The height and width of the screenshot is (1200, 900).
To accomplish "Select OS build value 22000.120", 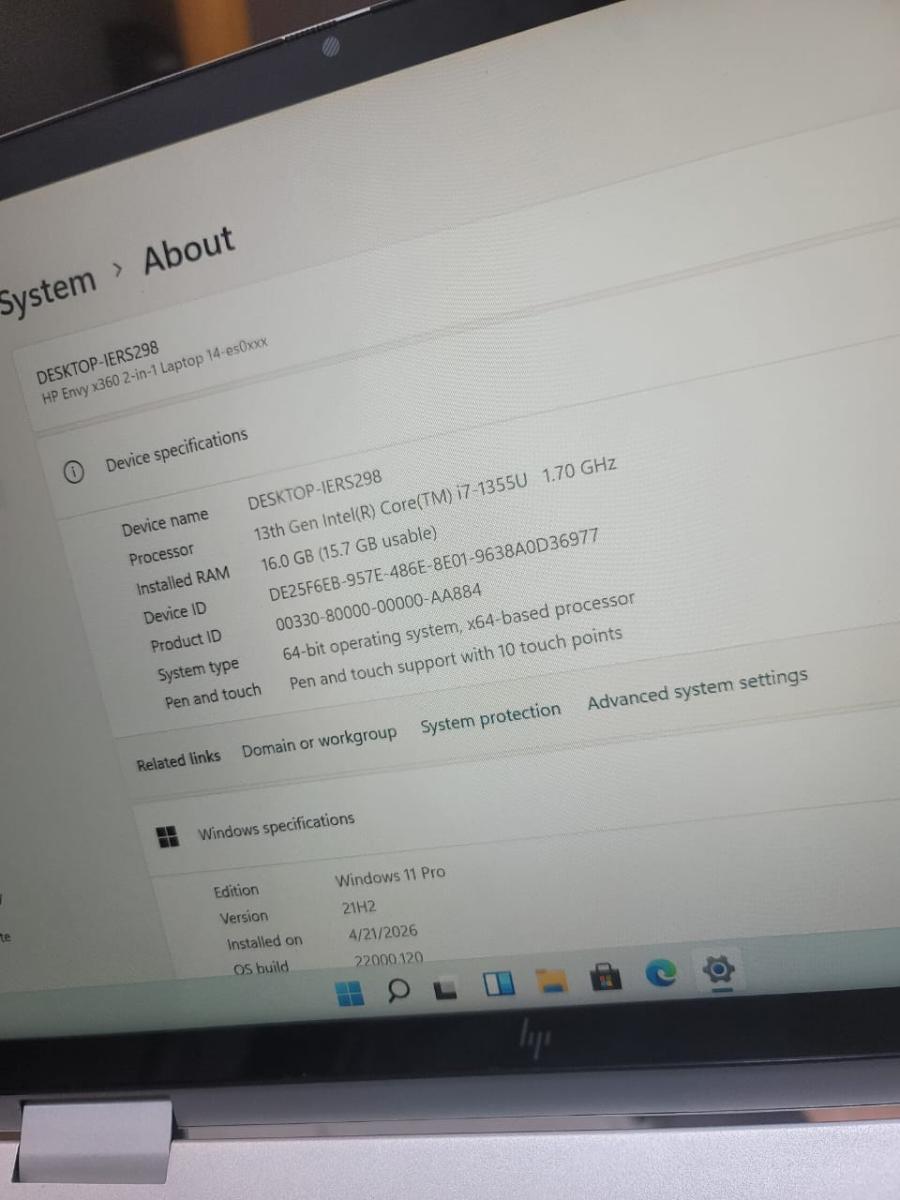I will coord(389,959).
